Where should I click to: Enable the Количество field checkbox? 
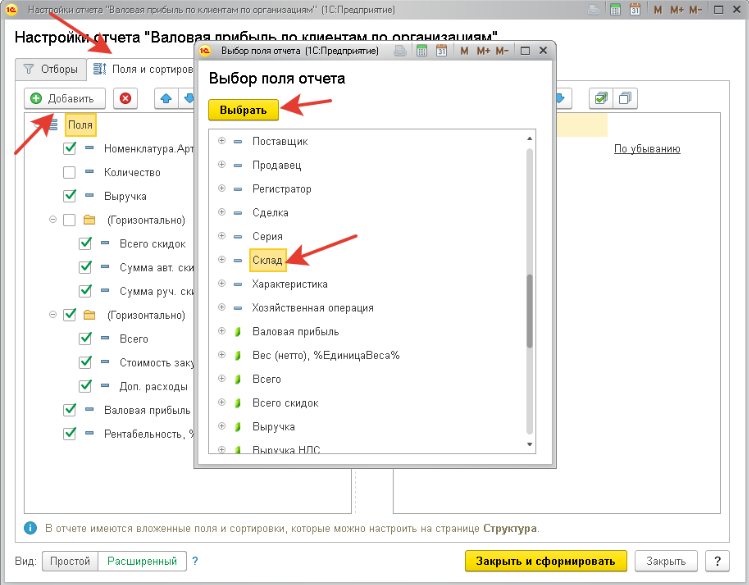(70, 172)
